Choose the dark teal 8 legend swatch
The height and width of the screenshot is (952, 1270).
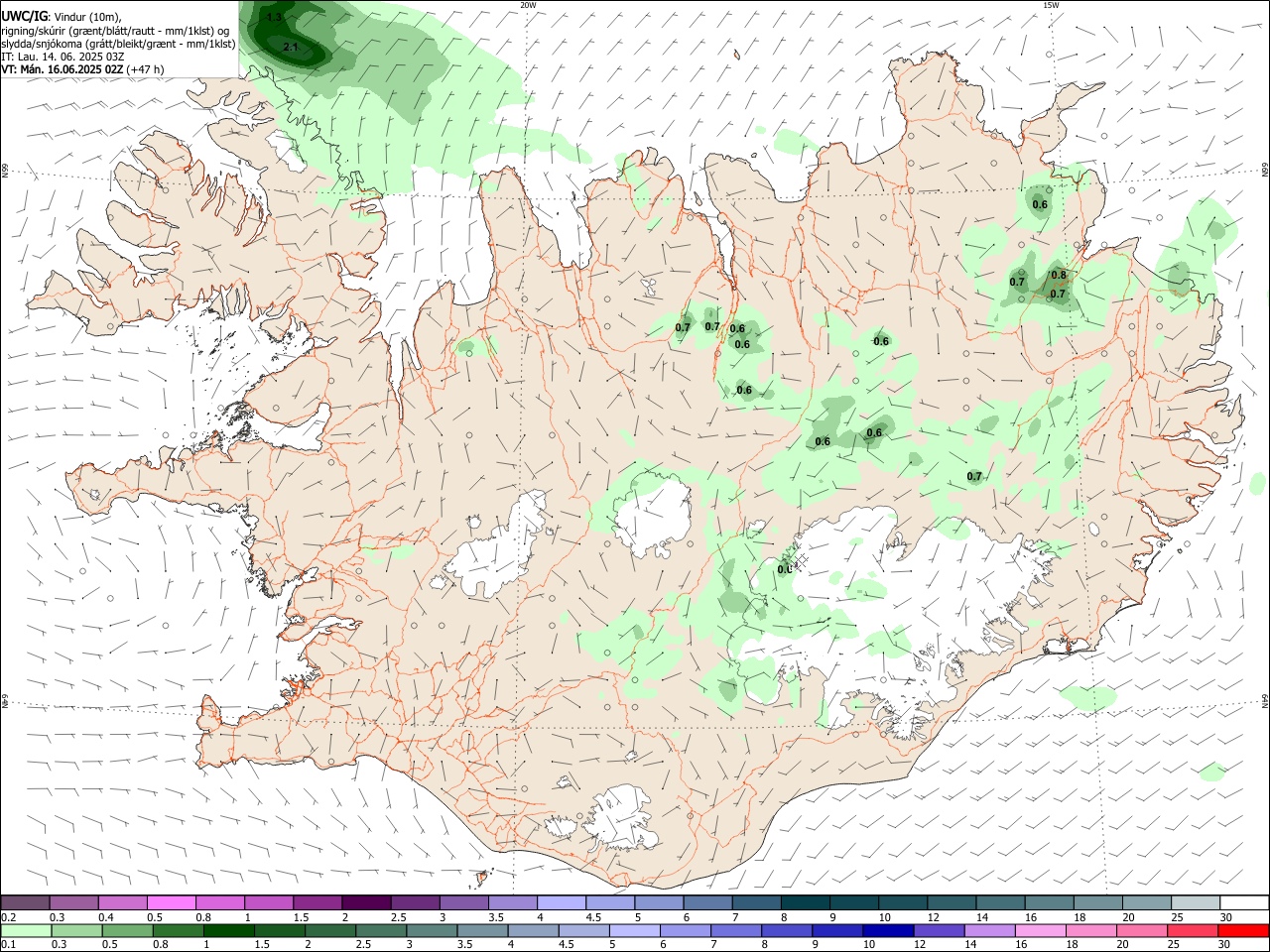tap(805, 902)
